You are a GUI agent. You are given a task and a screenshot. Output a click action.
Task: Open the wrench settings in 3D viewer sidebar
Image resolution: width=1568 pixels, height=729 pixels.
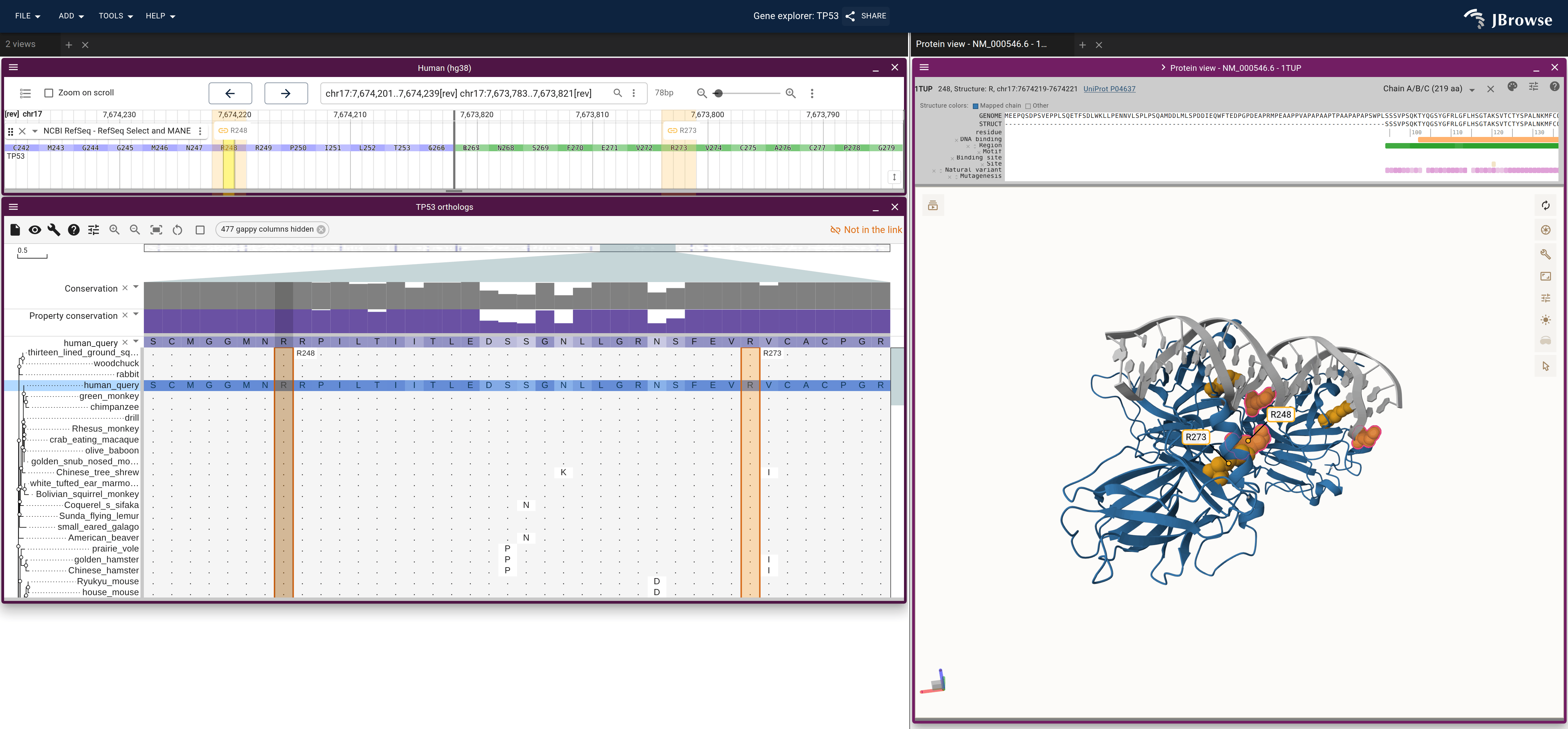pyautogui.click(x=1546, y=254)
